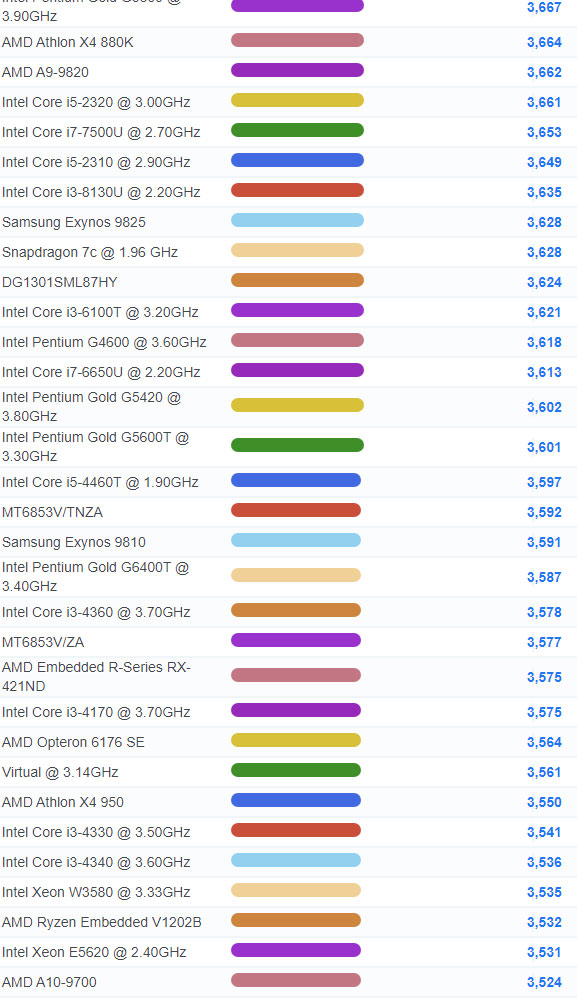This screenshot has width=577, height=1000.
Task: Click the 3,664 score for Athlon X4 880K
Action: [x=544, y=42]
